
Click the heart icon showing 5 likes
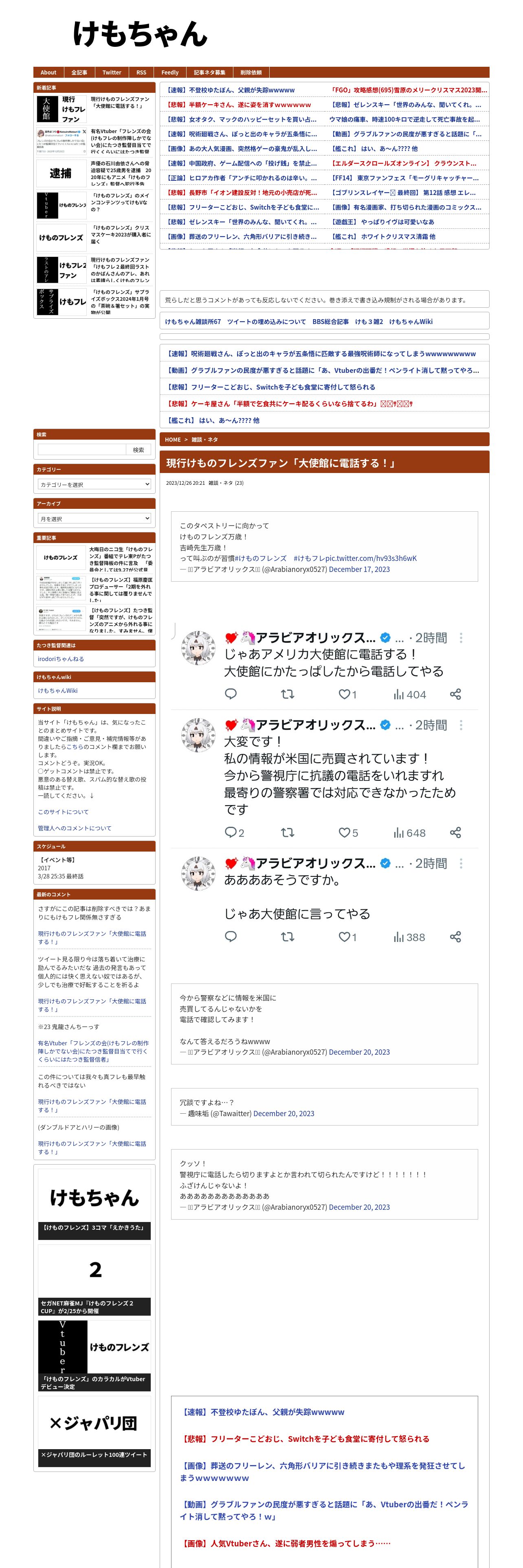[x=345, y=832]
